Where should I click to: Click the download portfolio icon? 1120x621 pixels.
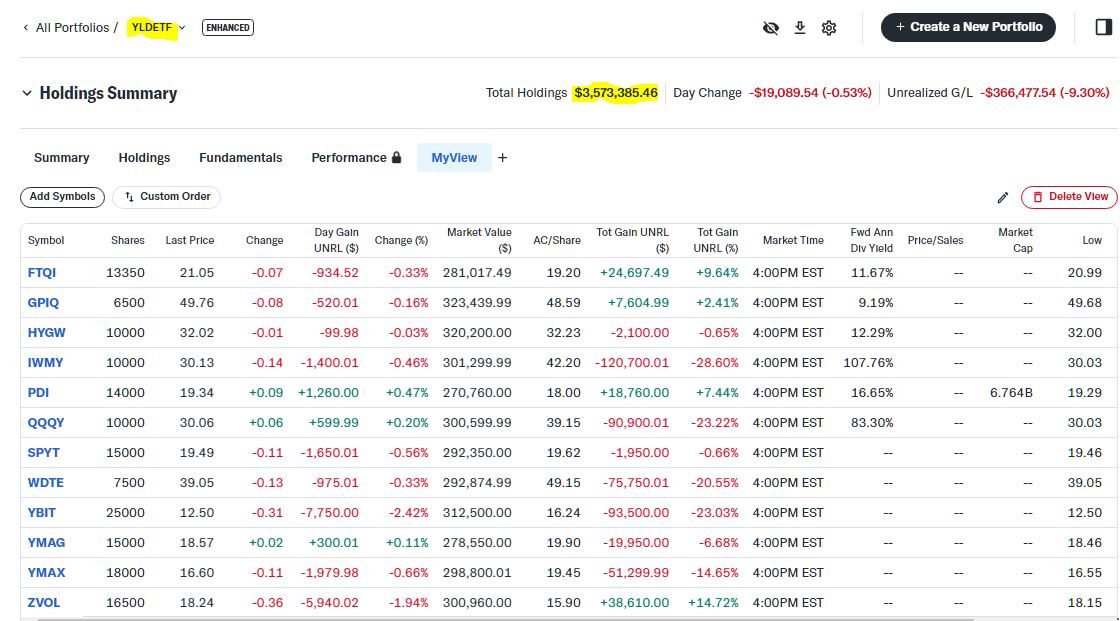(800, 28)
